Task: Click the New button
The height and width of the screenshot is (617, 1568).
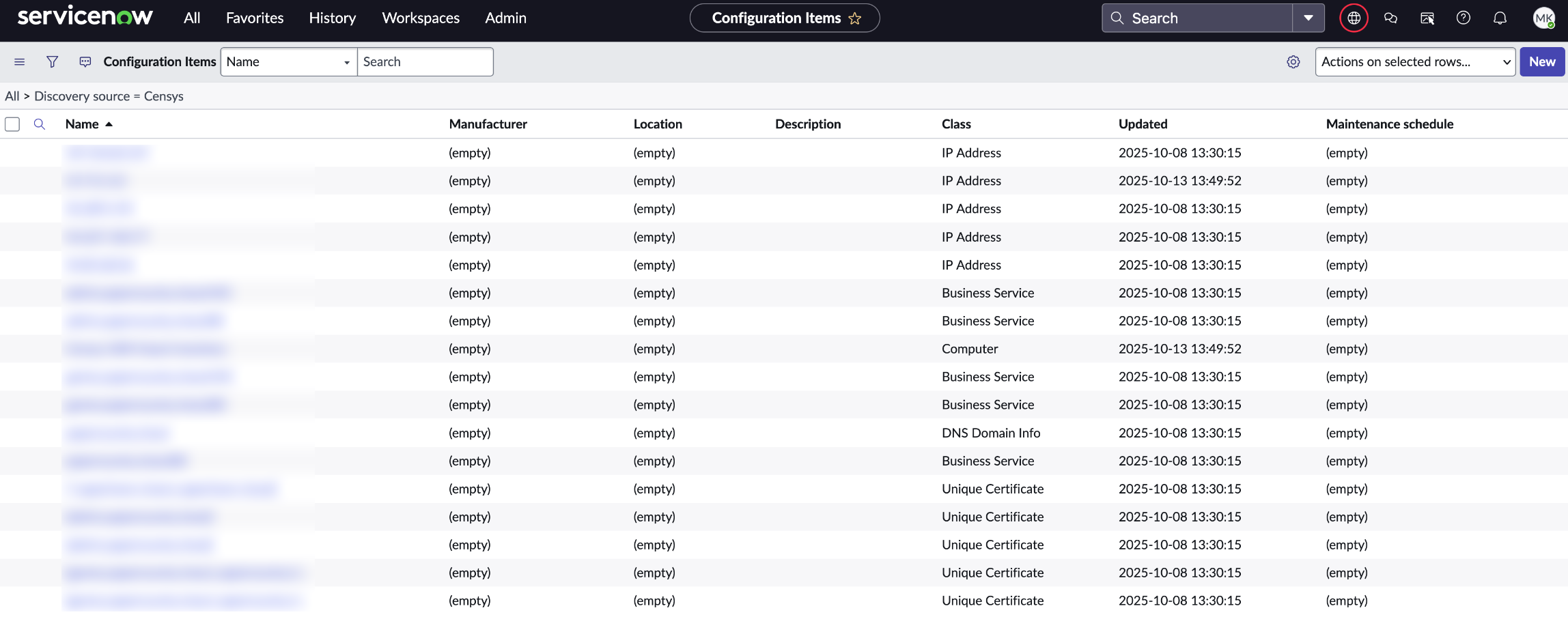Action: [x=1541, y=62]
